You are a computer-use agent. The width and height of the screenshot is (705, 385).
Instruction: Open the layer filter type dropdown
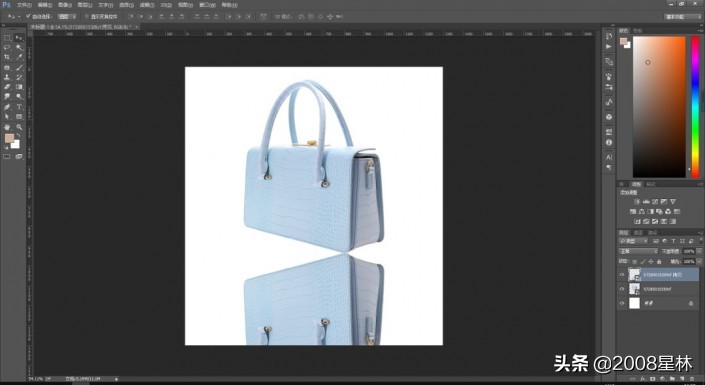pyautogui.click(x=633, y=241)
